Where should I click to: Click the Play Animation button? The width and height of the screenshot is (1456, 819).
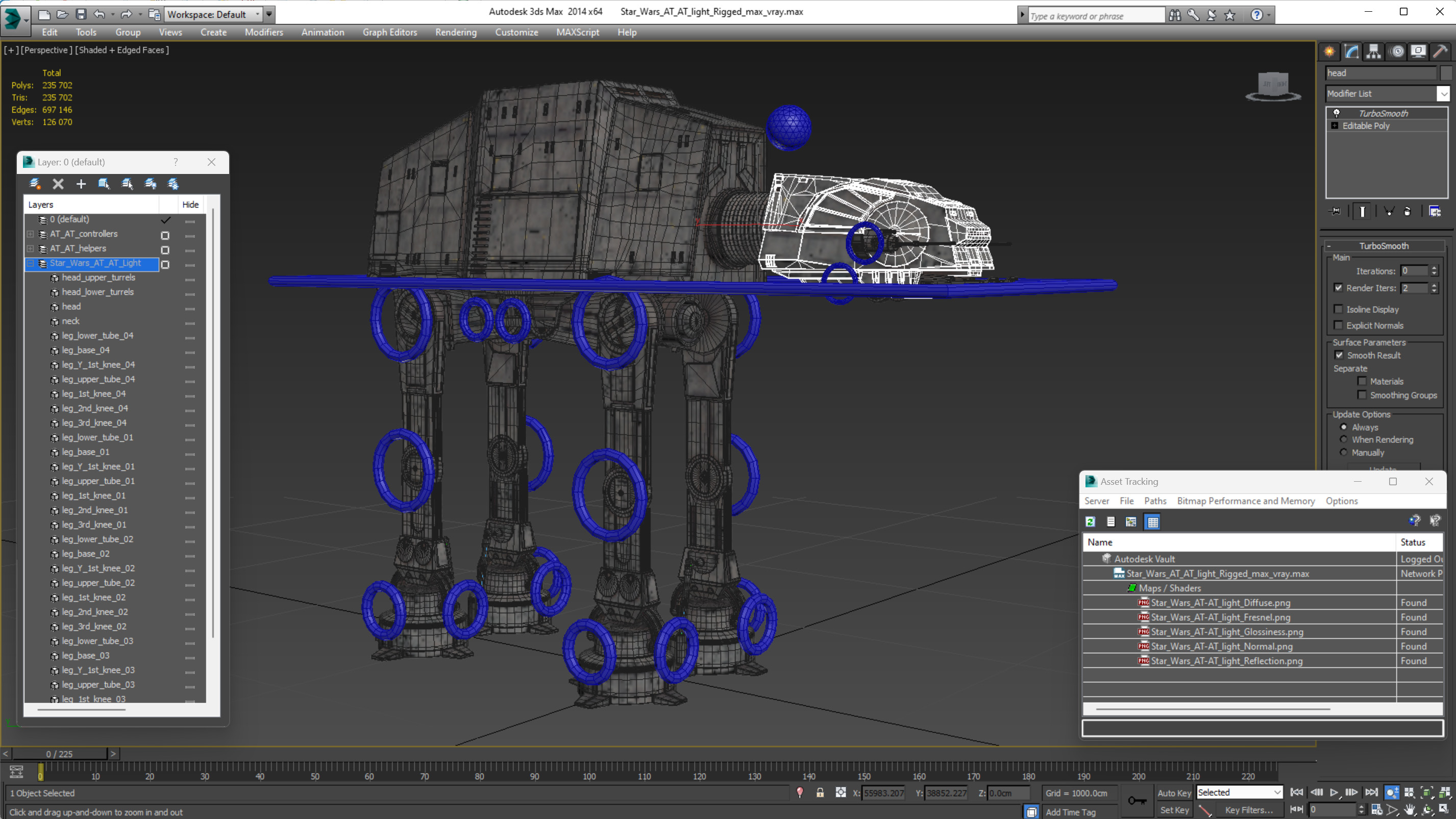coord(1334,792)
